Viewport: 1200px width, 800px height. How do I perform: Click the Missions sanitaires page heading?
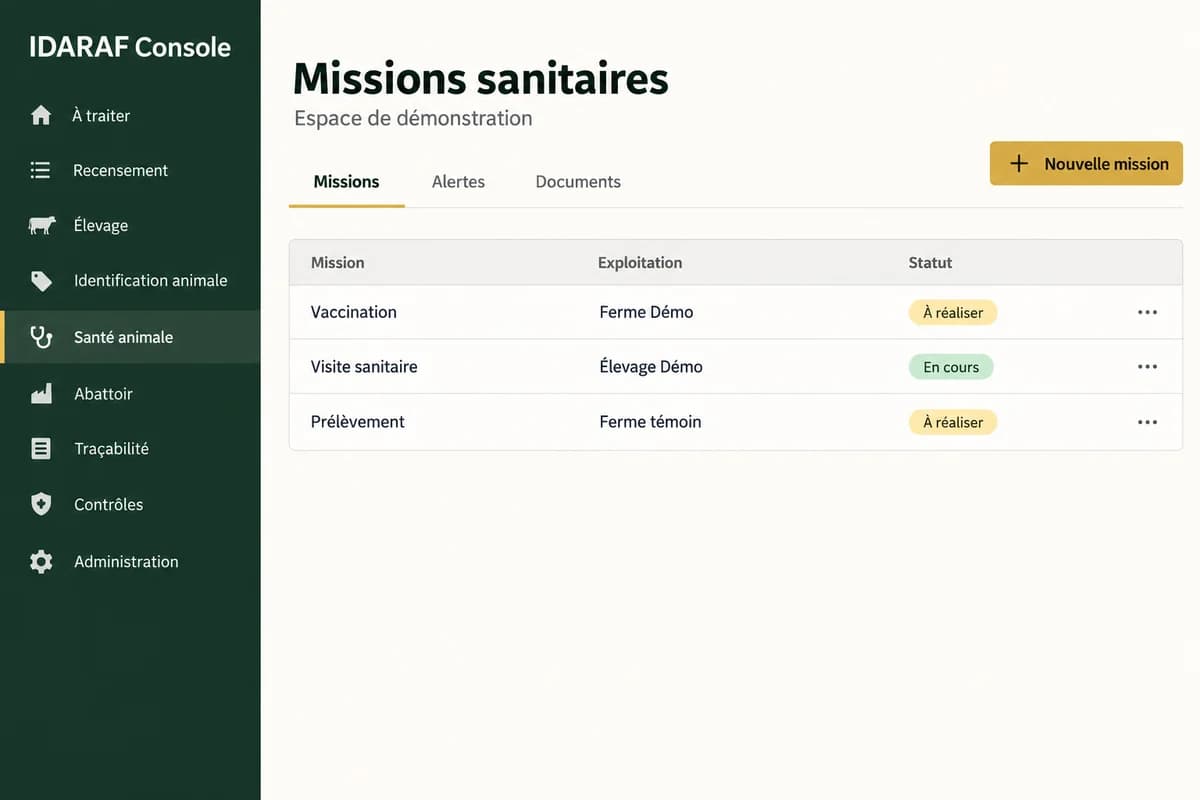pyautogui.click(x=481, y=78)
